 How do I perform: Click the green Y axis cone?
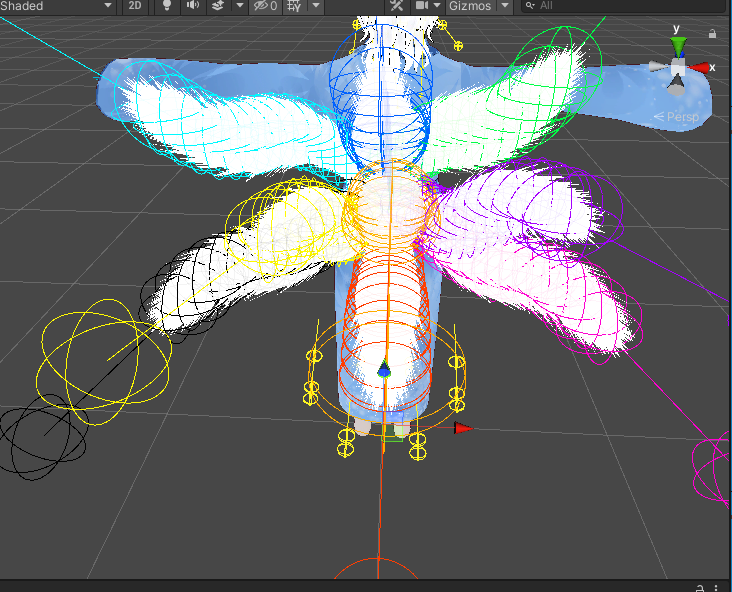pyautogui.click(x=678, y=46)
